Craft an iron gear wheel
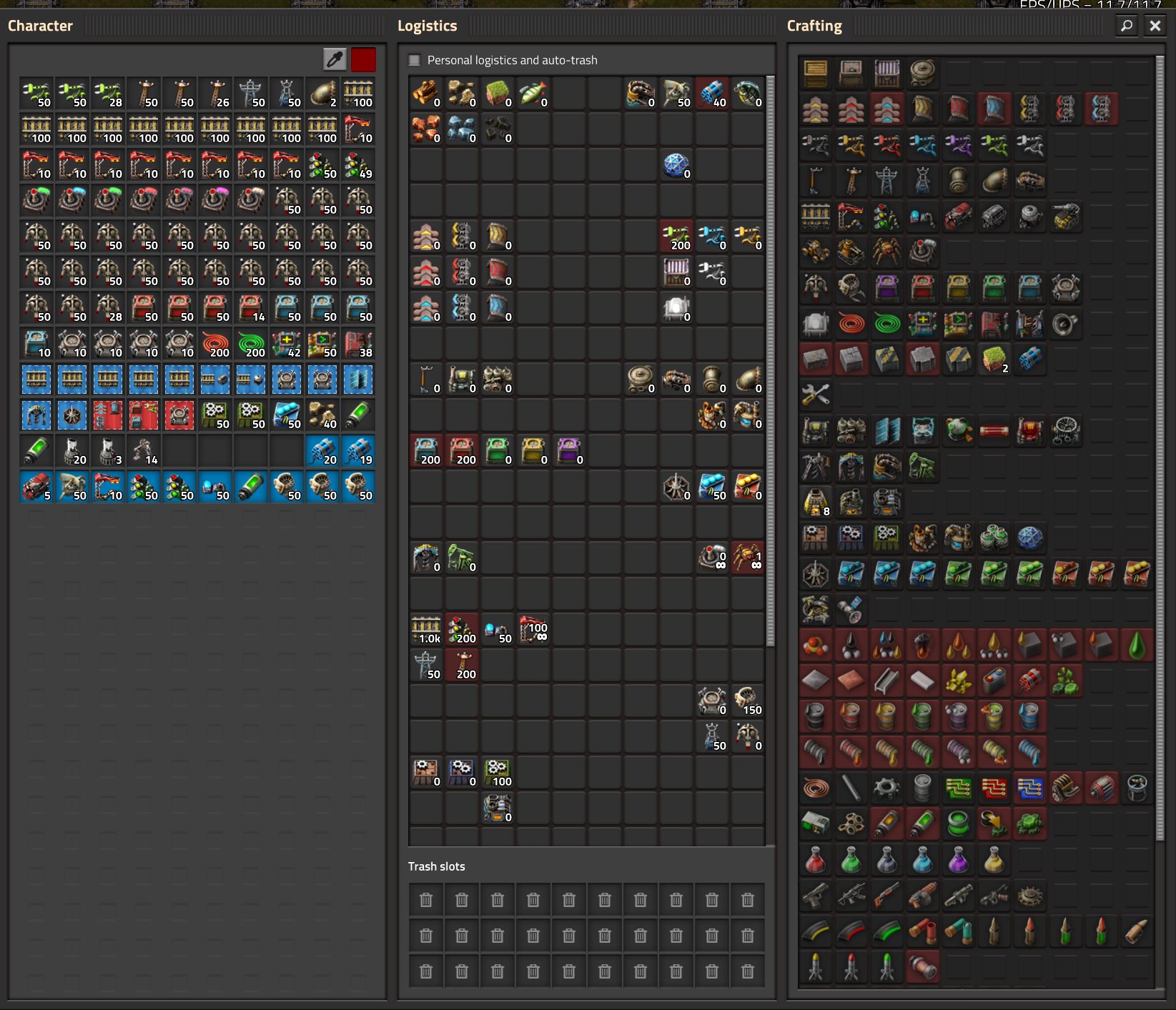This screenshot has width=1176, height=1010. 887,788
